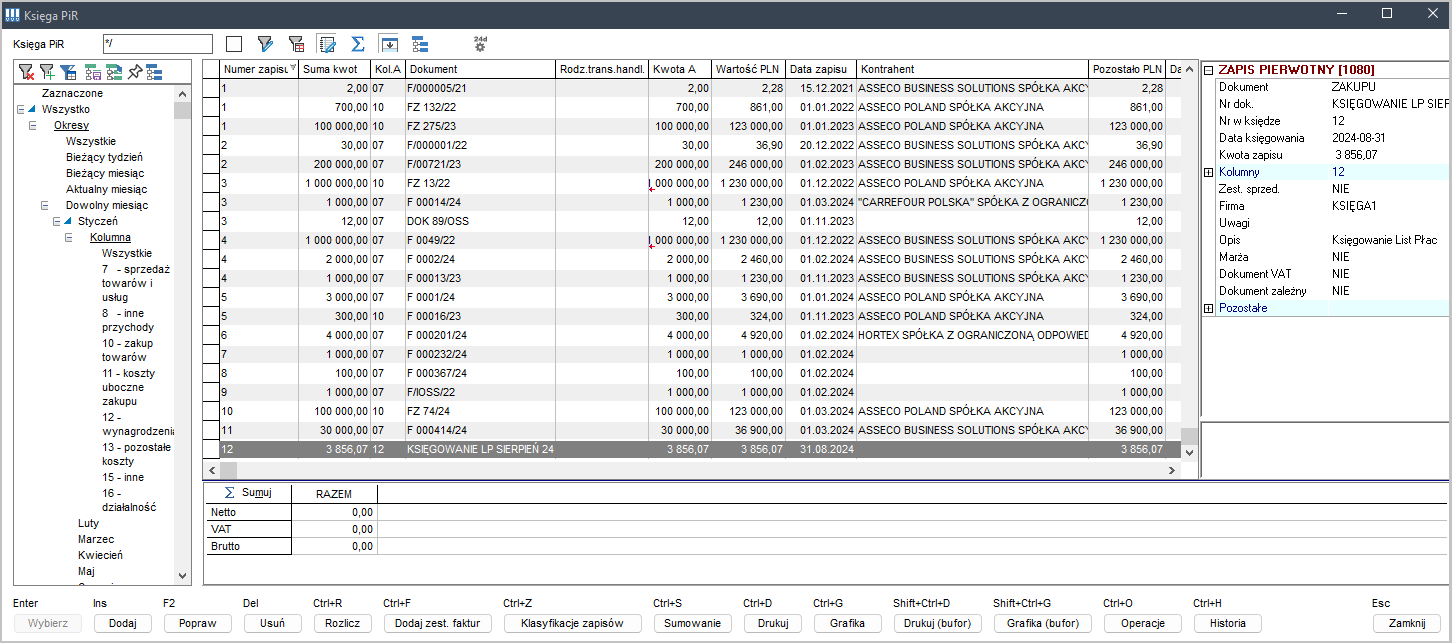1452x643 pixels.
Task: Click the 24d gear settings icon
Action: point(480,44)
